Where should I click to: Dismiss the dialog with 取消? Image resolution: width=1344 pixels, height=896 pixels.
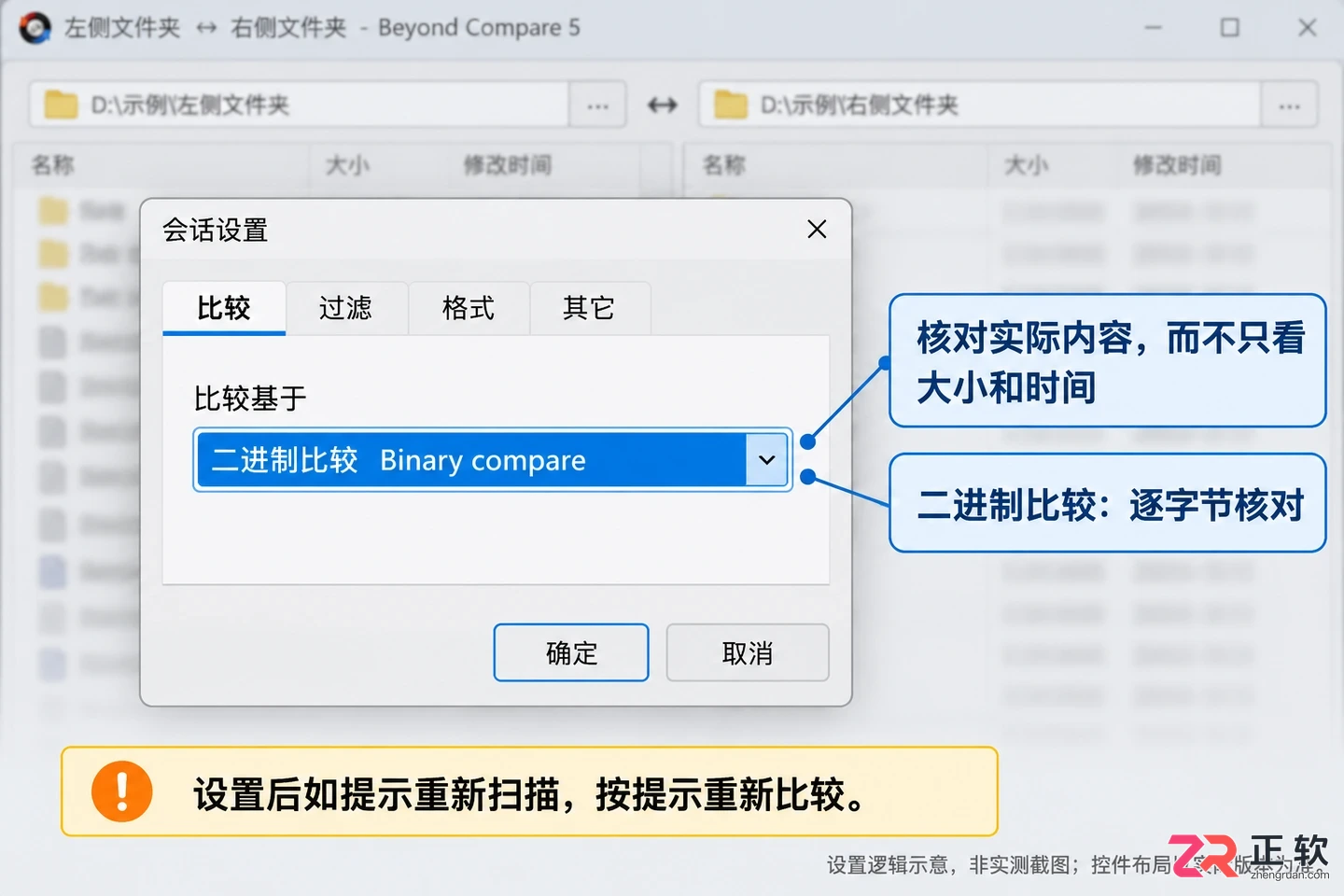(748, 652)
